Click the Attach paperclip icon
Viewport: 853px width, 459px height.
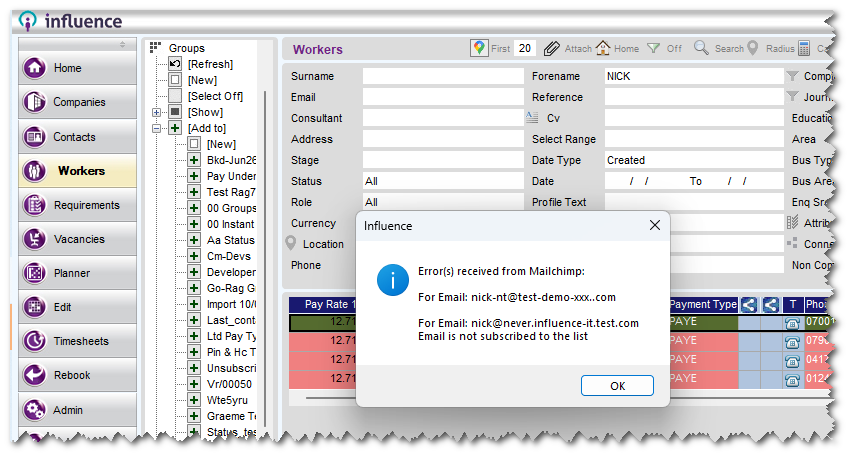point(551,48)
